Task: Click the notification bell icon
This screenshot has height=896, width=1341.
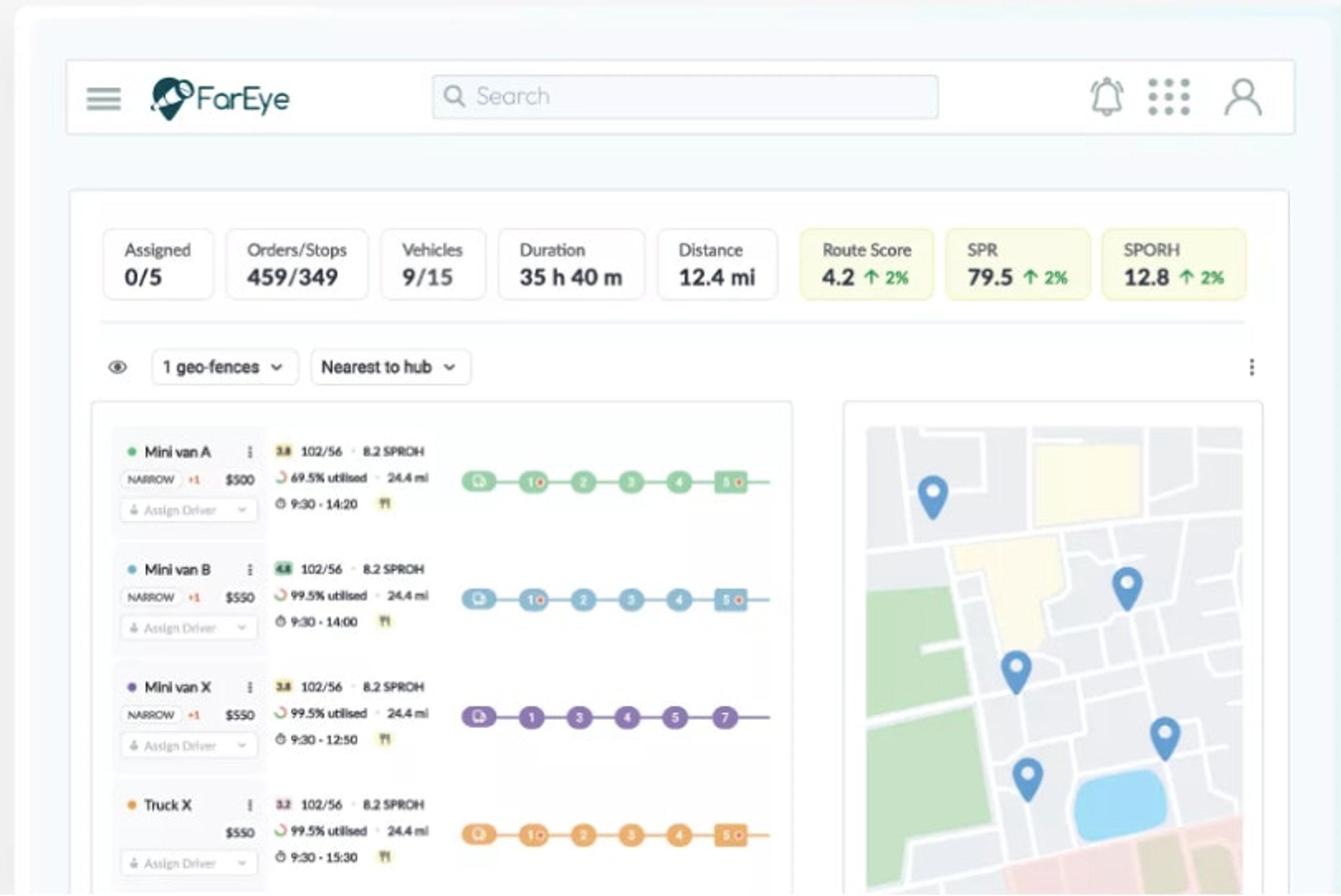Action: [x=1106, y=97]
